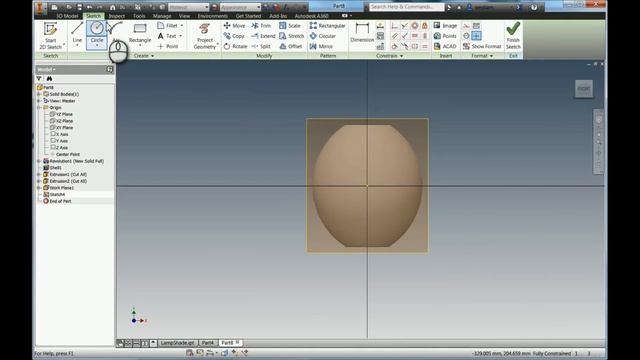Click the browser filter funnel icon
The height and width of the screenshot is (360, 640).
click(39, 78)
